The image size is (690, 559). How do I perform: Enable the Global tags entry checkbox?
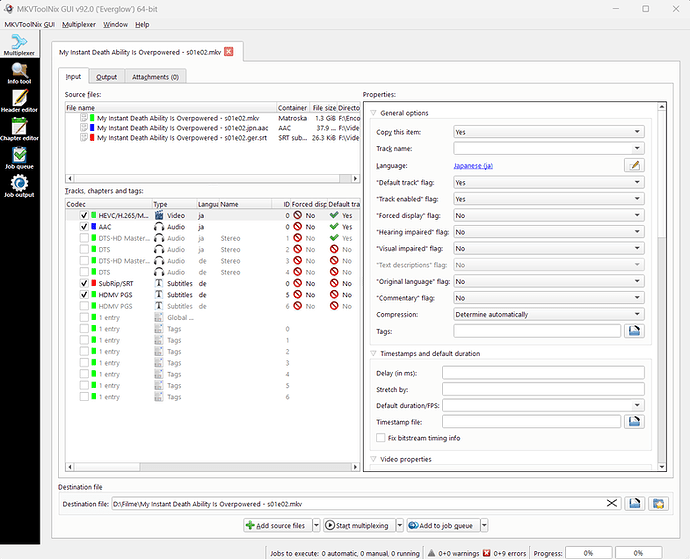84,317
